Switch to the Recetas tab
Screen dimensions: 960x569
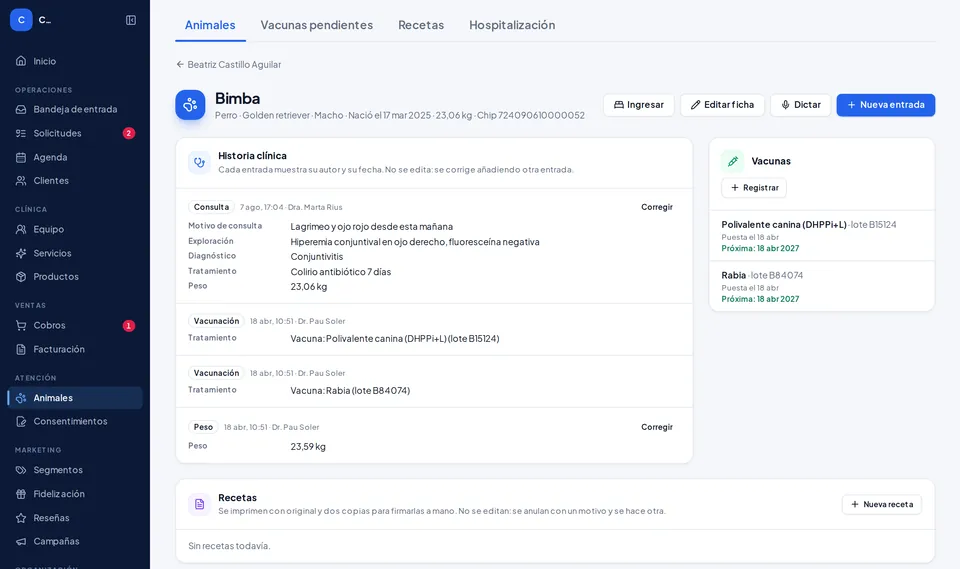421,25
